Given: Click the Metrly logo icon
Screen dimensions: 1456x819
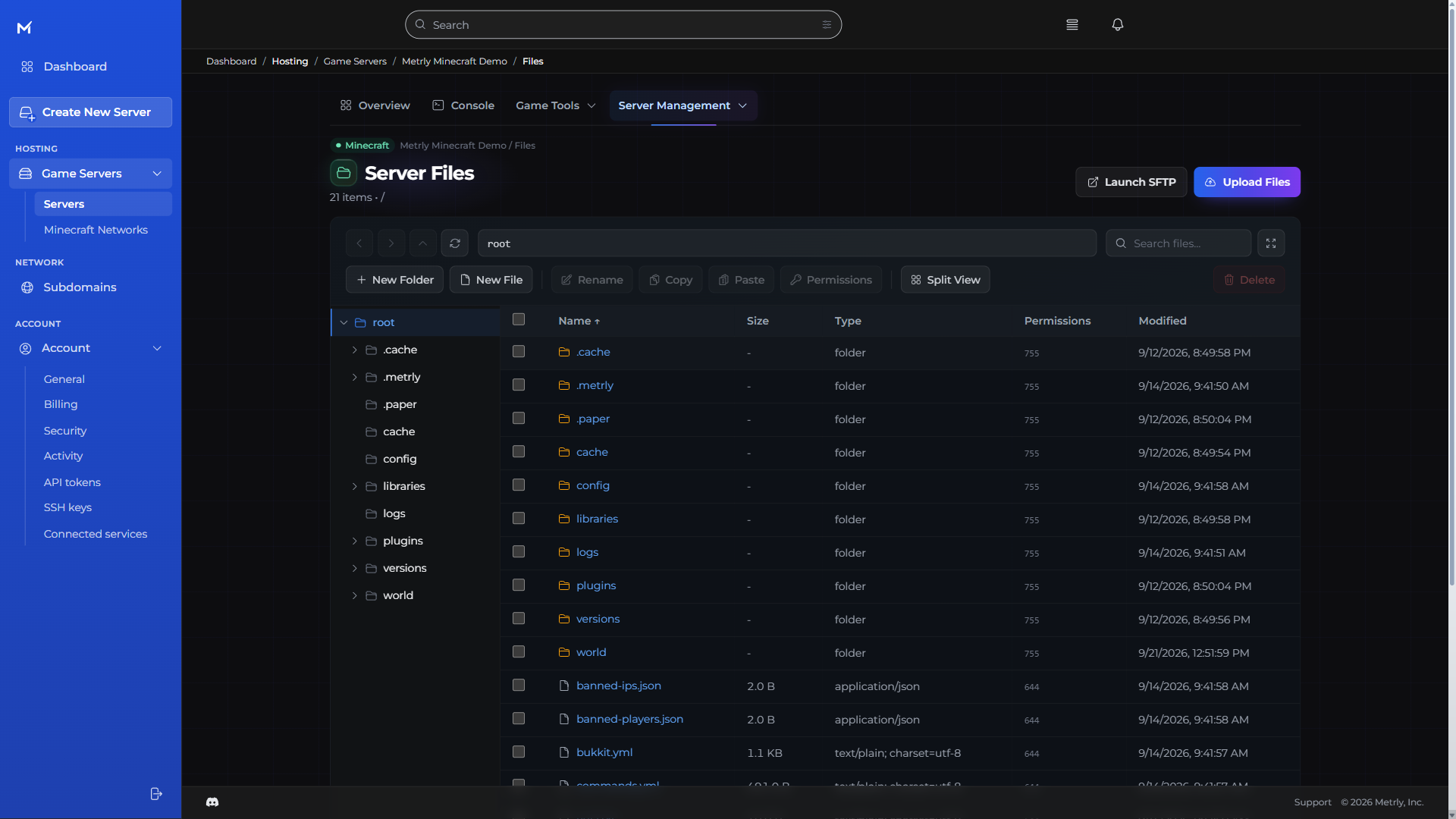Looking at the screenshot, I should pos(24,28).
